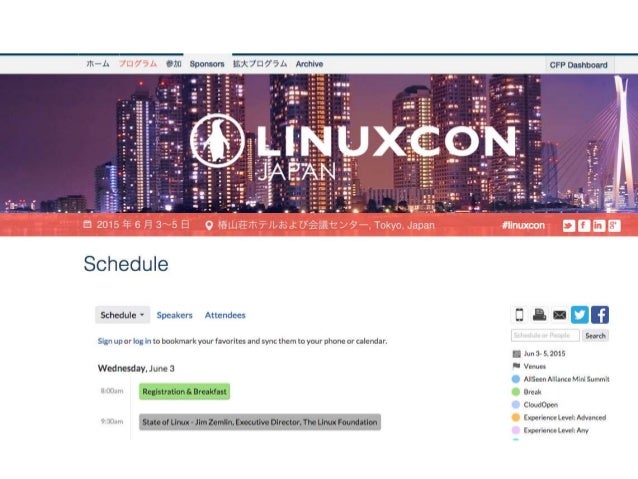Image resolution: width=638 pixels, height=479 pixels.
Task: Click the Sign up link
Action: [x=110, y=341]
